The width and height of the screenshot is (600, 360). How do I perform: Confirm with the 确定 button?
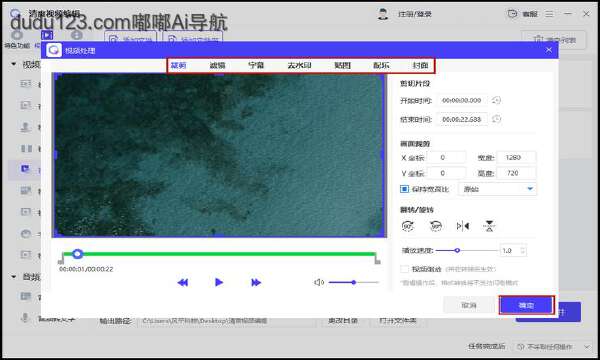point(527,305)
